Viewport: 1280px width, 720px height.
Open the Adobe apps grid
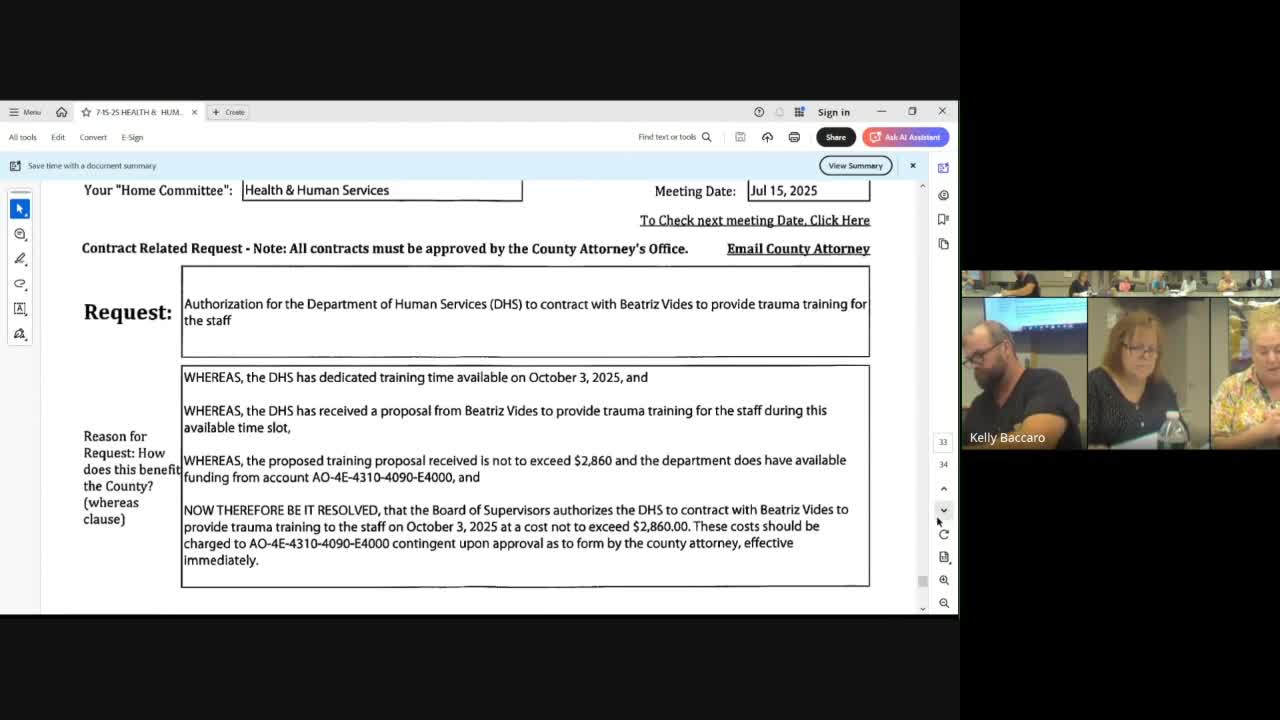pos(799,112)
